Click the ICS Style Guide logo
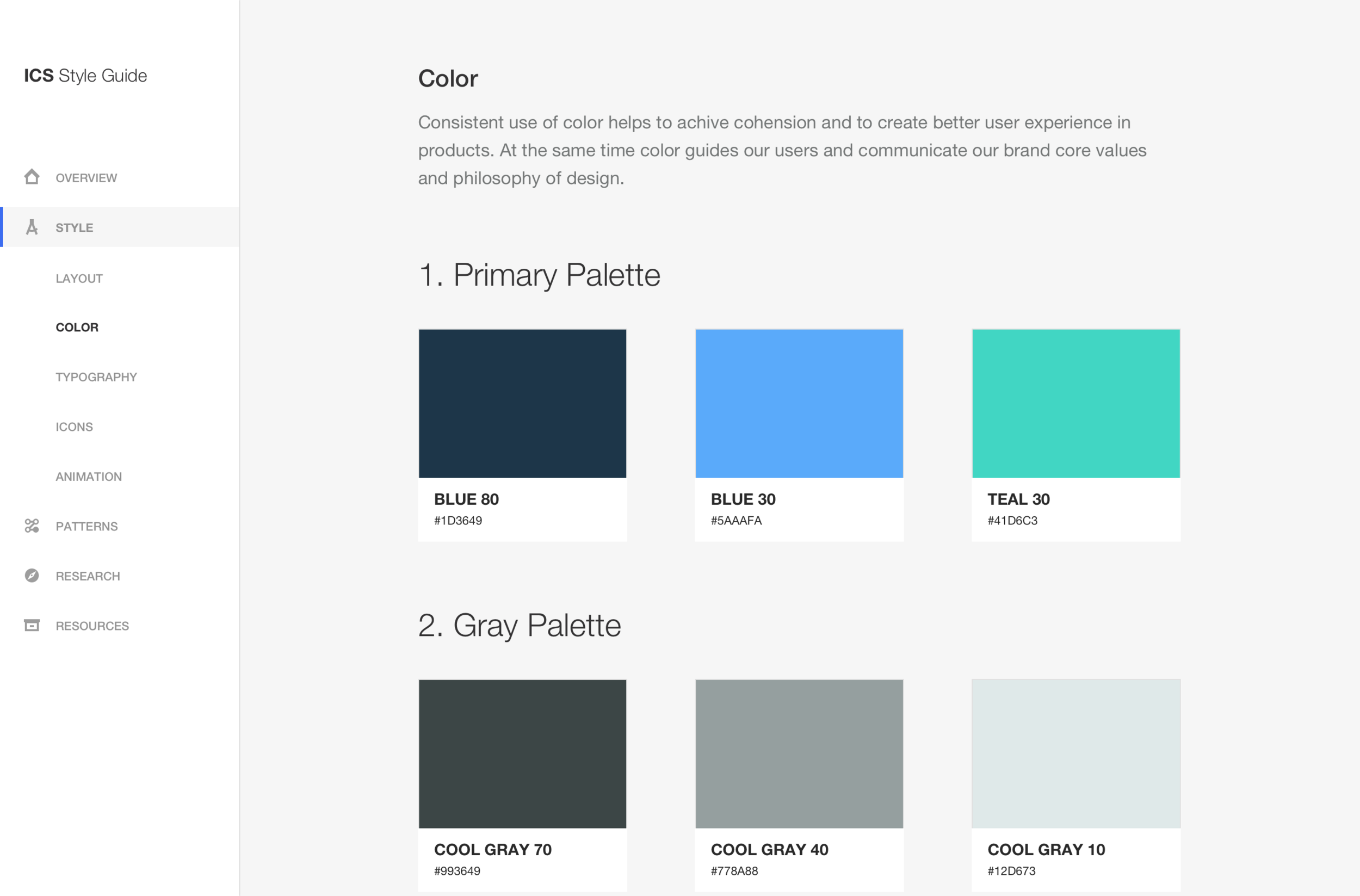Screen dimensions: 1360x896 pos(86,76)
